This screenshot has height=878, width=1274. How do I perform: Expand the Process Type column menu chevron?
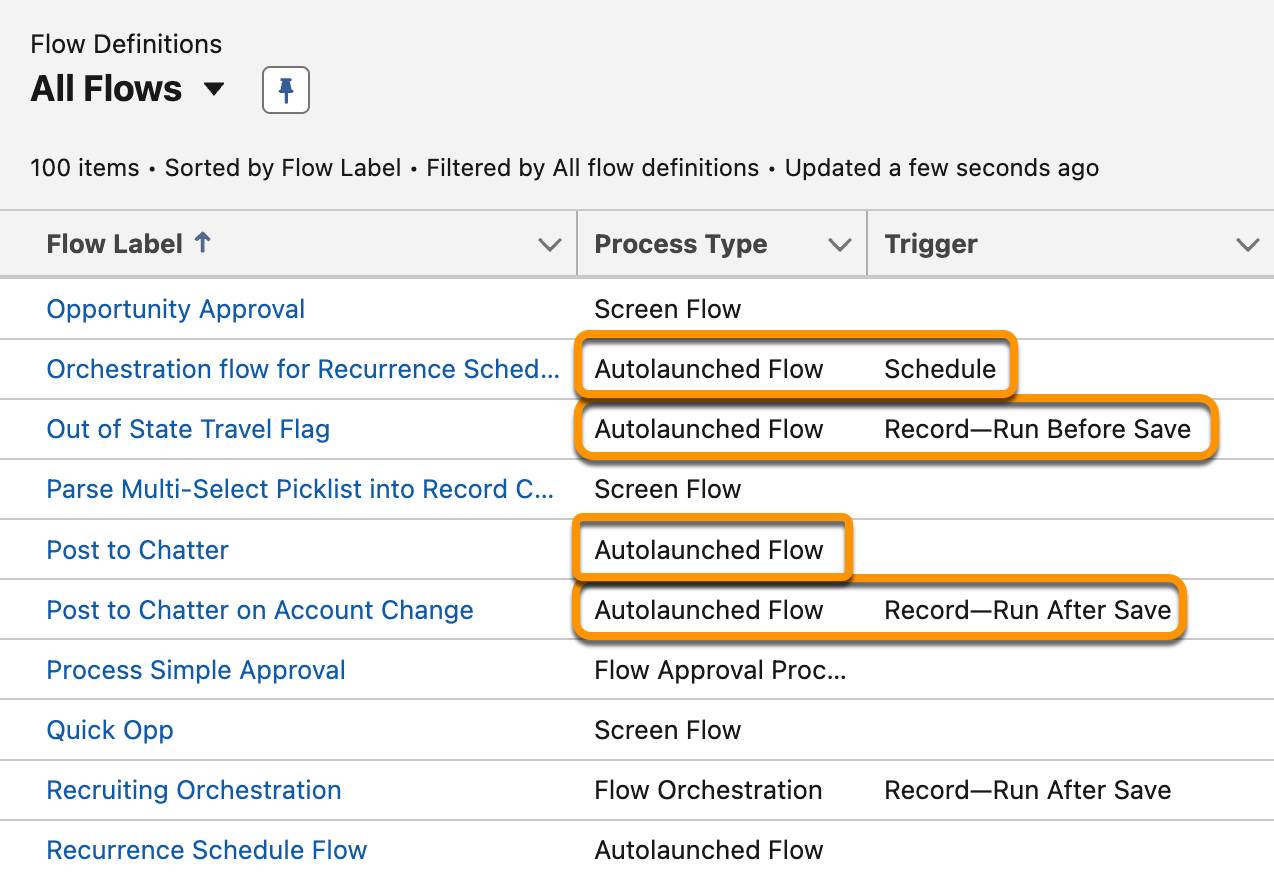point(840,245)
